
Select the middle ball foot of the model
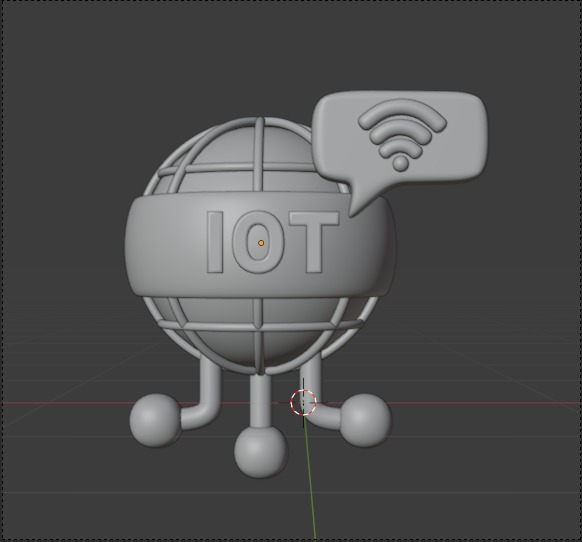(261, 451)
